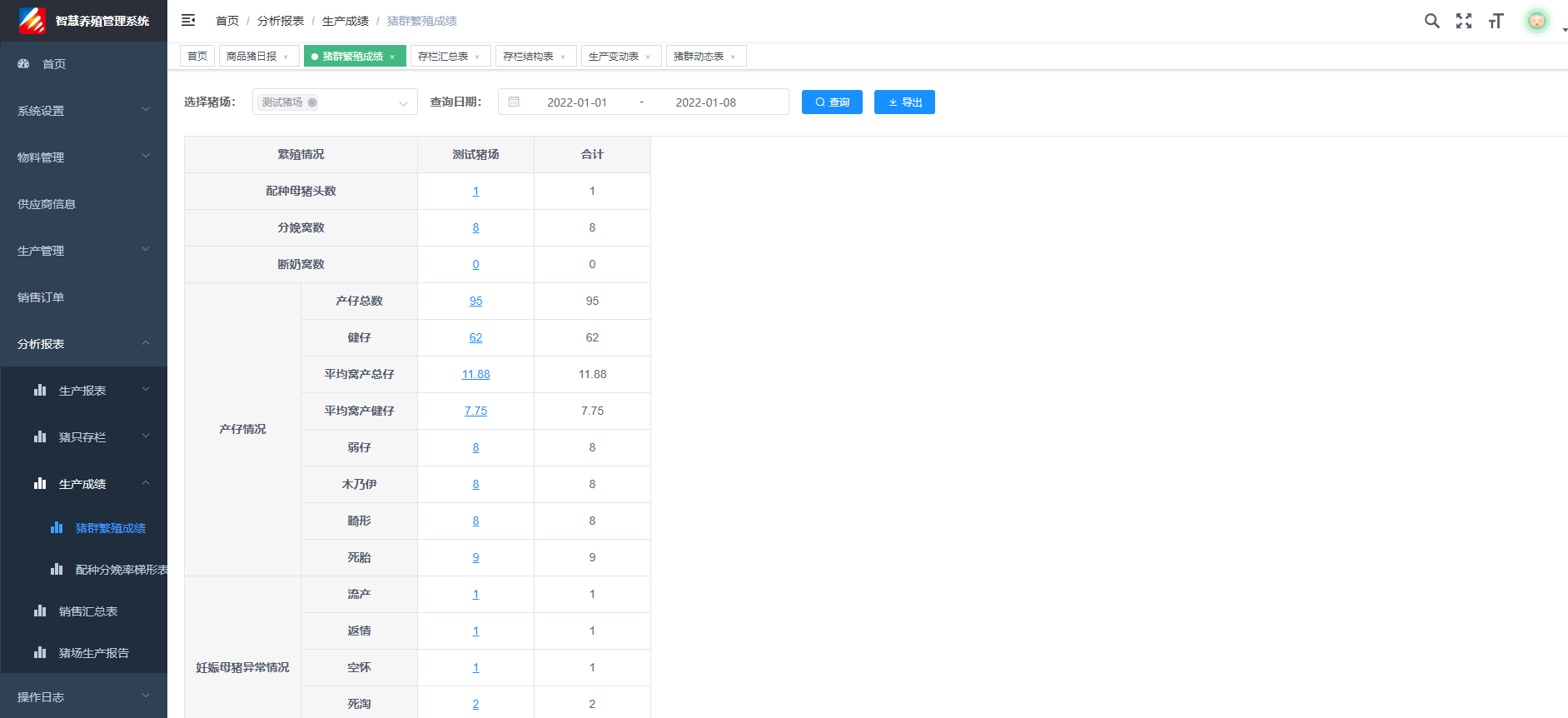
Task: Collapse the sidebar using the hamburger icon
Action: pos(188,20)
